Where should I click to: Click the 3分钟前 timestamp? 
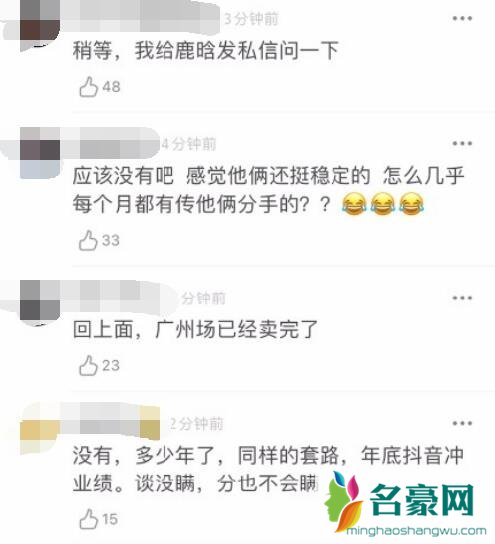tap(251, 18)
